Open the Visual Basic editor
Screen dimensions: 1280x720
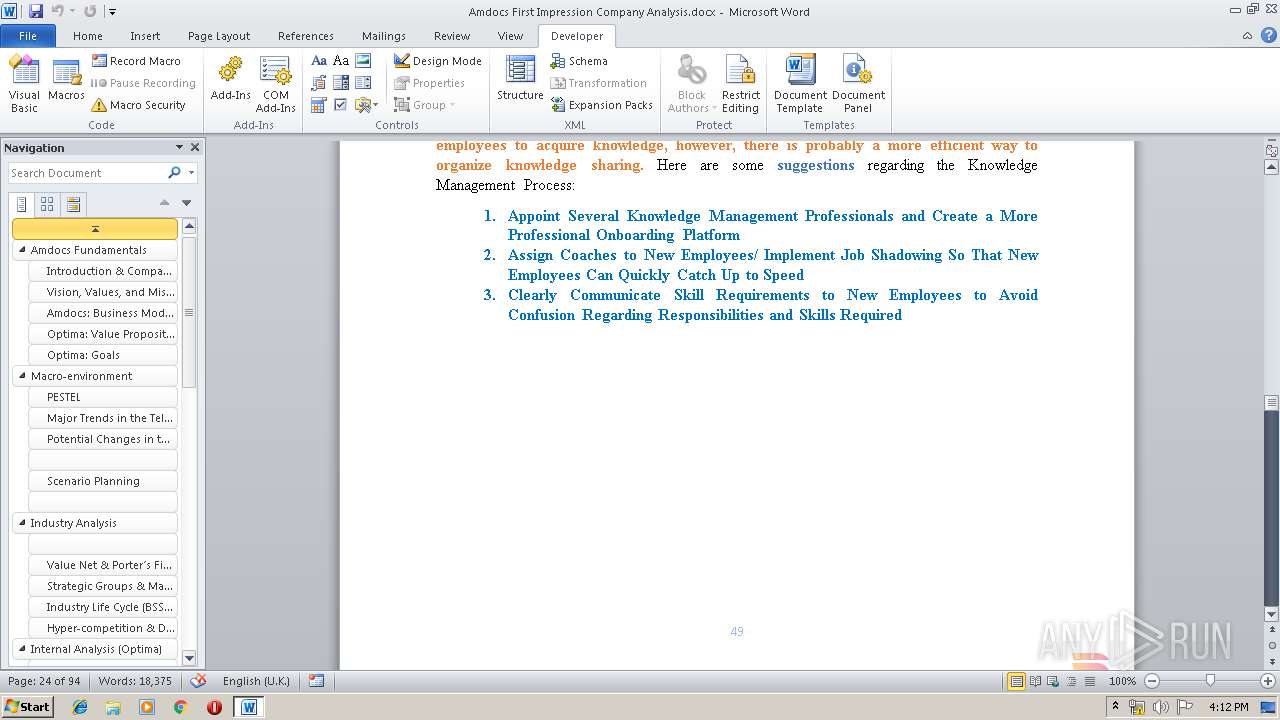tap(24, 84)
